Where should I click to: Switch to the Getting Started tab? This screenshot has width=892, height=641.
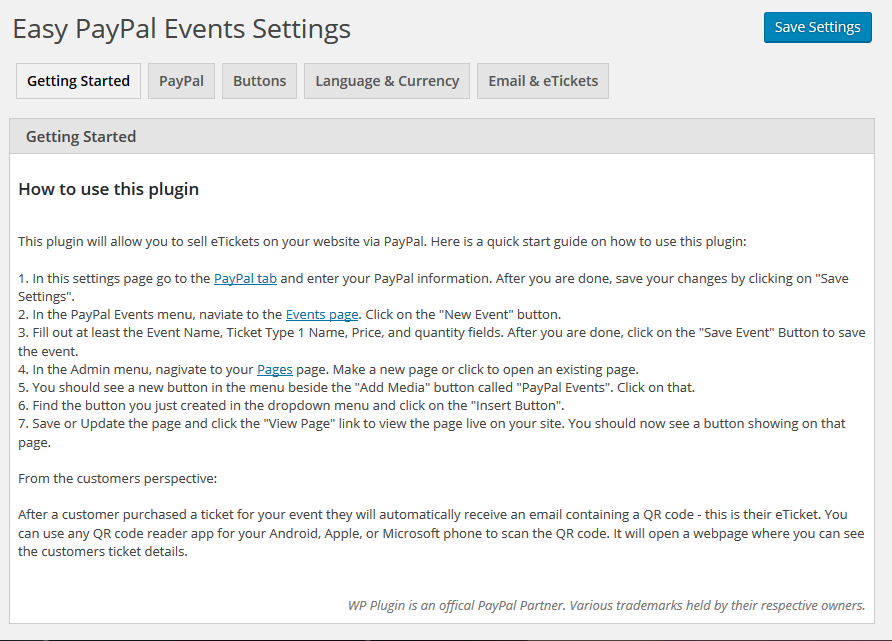(79, 81)
